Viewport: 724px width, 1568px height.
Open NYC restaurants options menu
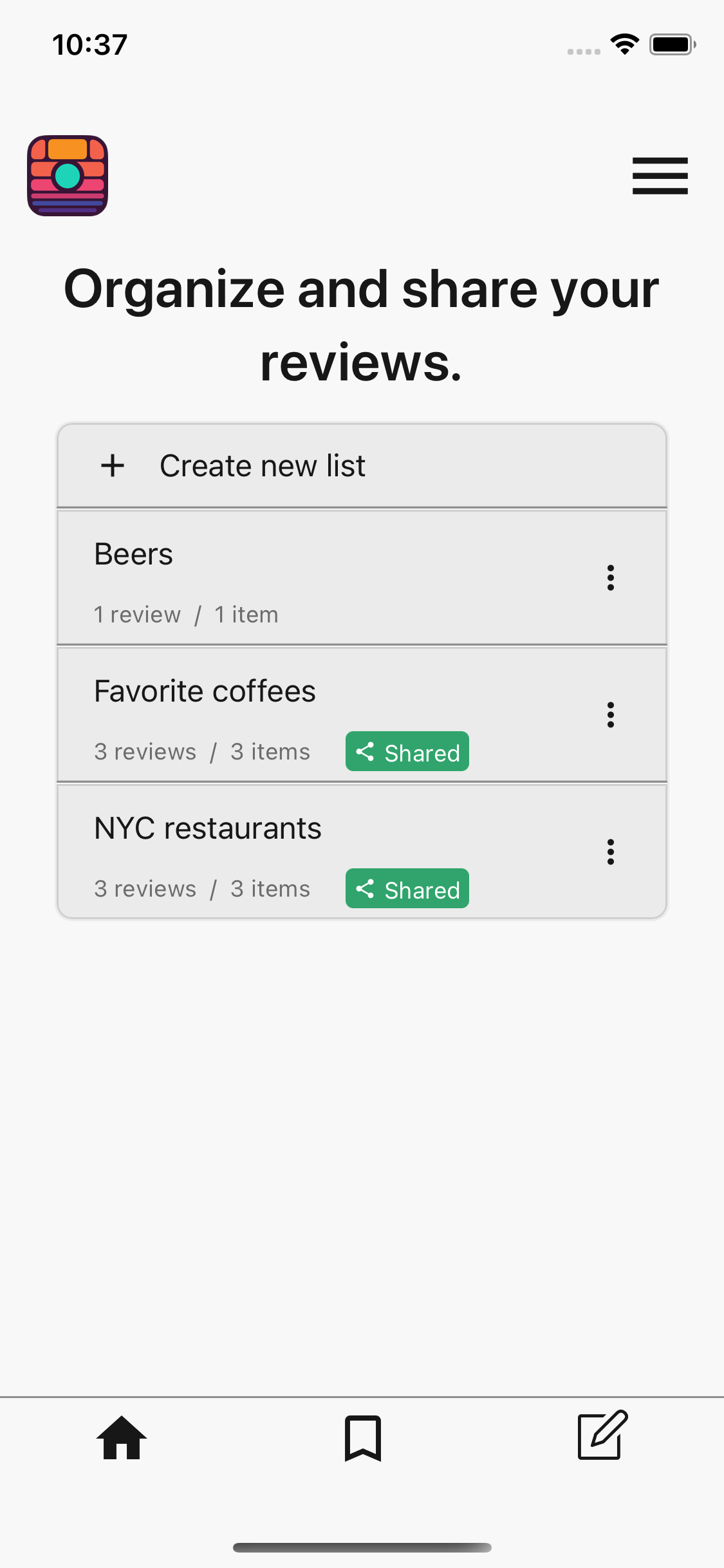[610, 852]
